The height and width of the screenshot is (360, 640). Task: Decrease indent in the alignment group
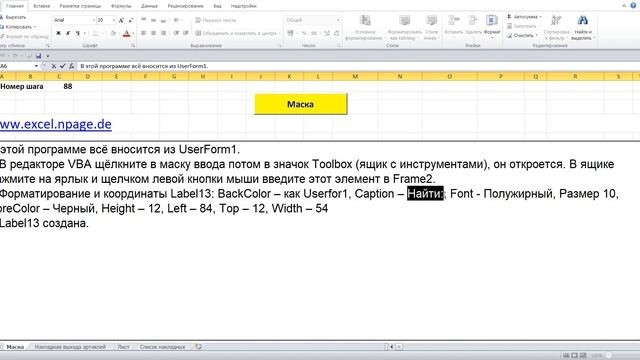(176, 33)
